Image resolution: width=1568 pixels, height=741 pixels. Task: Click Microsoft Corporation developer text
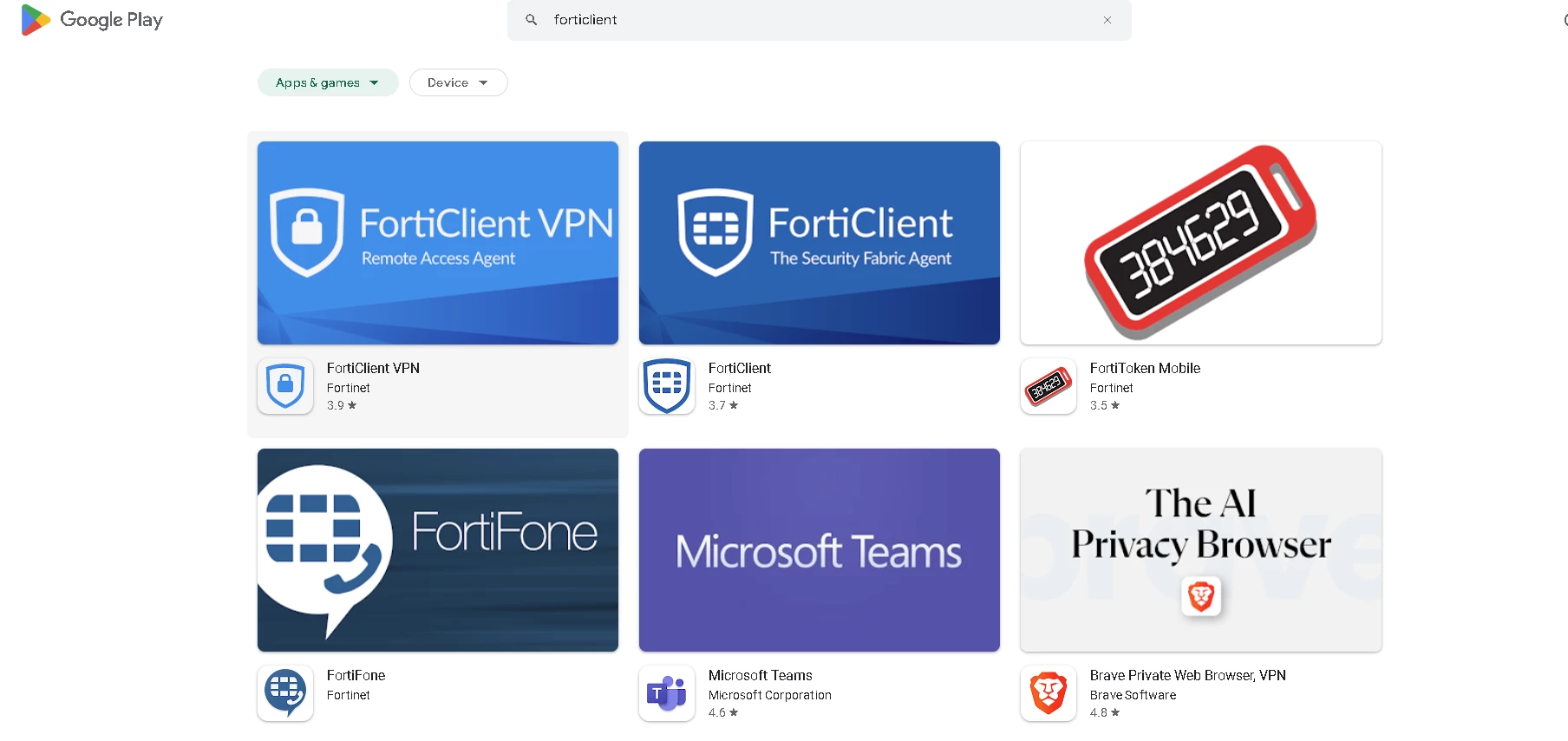pyautogui.click(x=770, y=695)
